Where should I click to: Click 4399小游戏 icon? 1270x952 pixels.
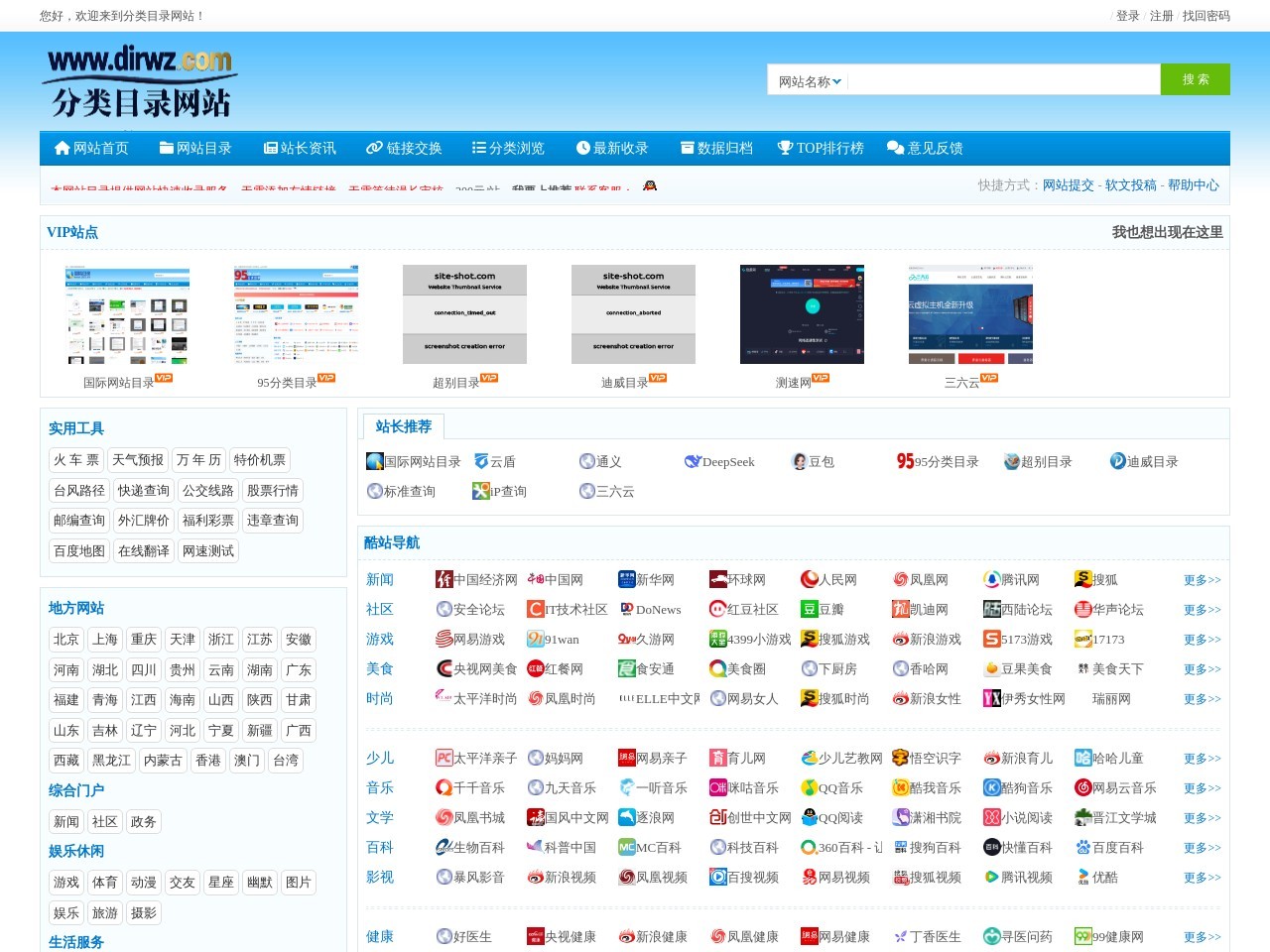pos(718,639)
